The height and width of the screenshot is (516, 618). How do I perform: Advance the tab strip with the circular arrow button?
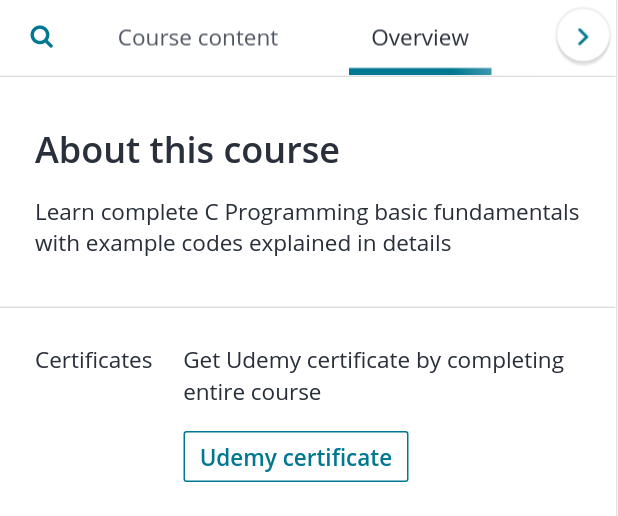tap(583, 37)
